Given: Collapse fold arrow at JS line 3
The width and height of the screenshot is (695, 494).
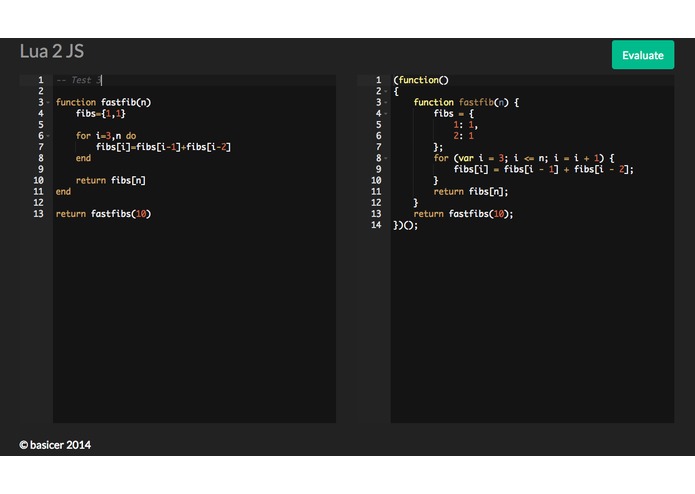Looking at the screenshot, I should pyautogui.click(x=386, y=102).
